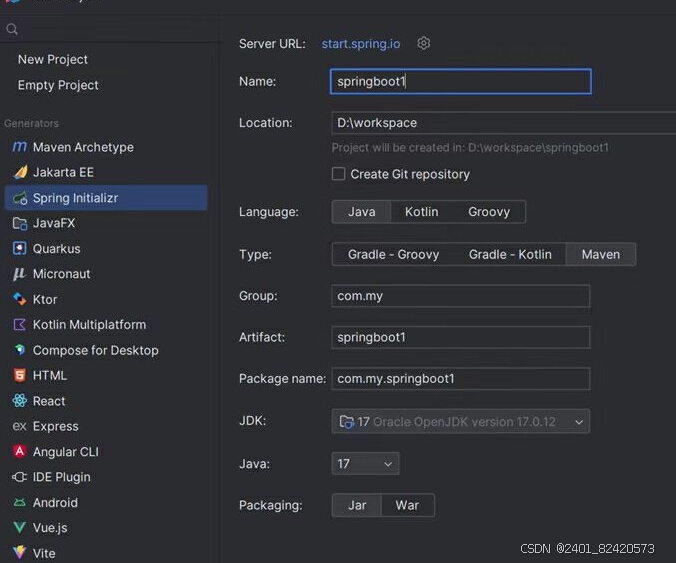The image size is (676, 563).
Task: Focus the Group input field
Action: (460, 296)
